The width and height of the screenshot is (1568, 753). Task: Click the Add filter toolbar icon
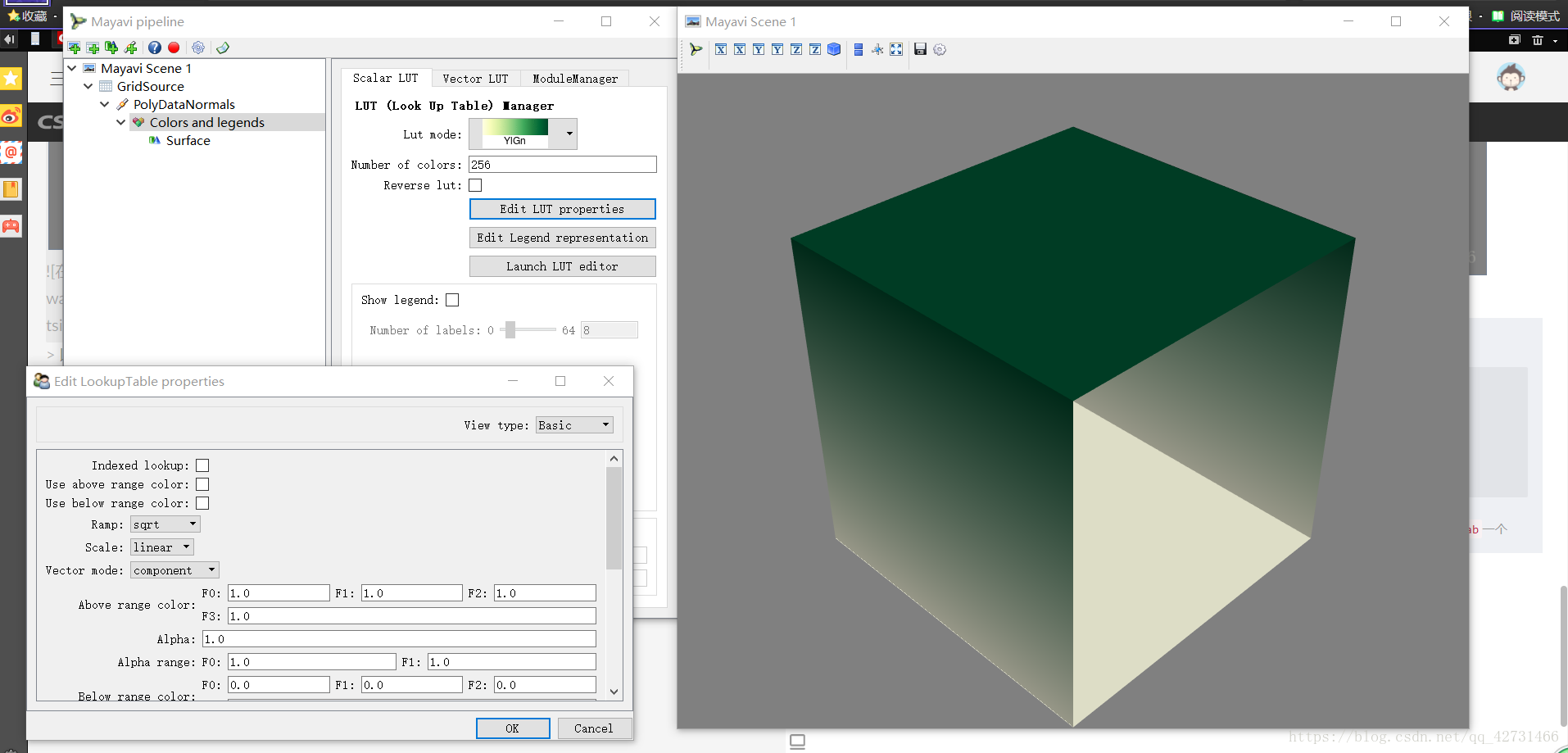tap(130, 48)
